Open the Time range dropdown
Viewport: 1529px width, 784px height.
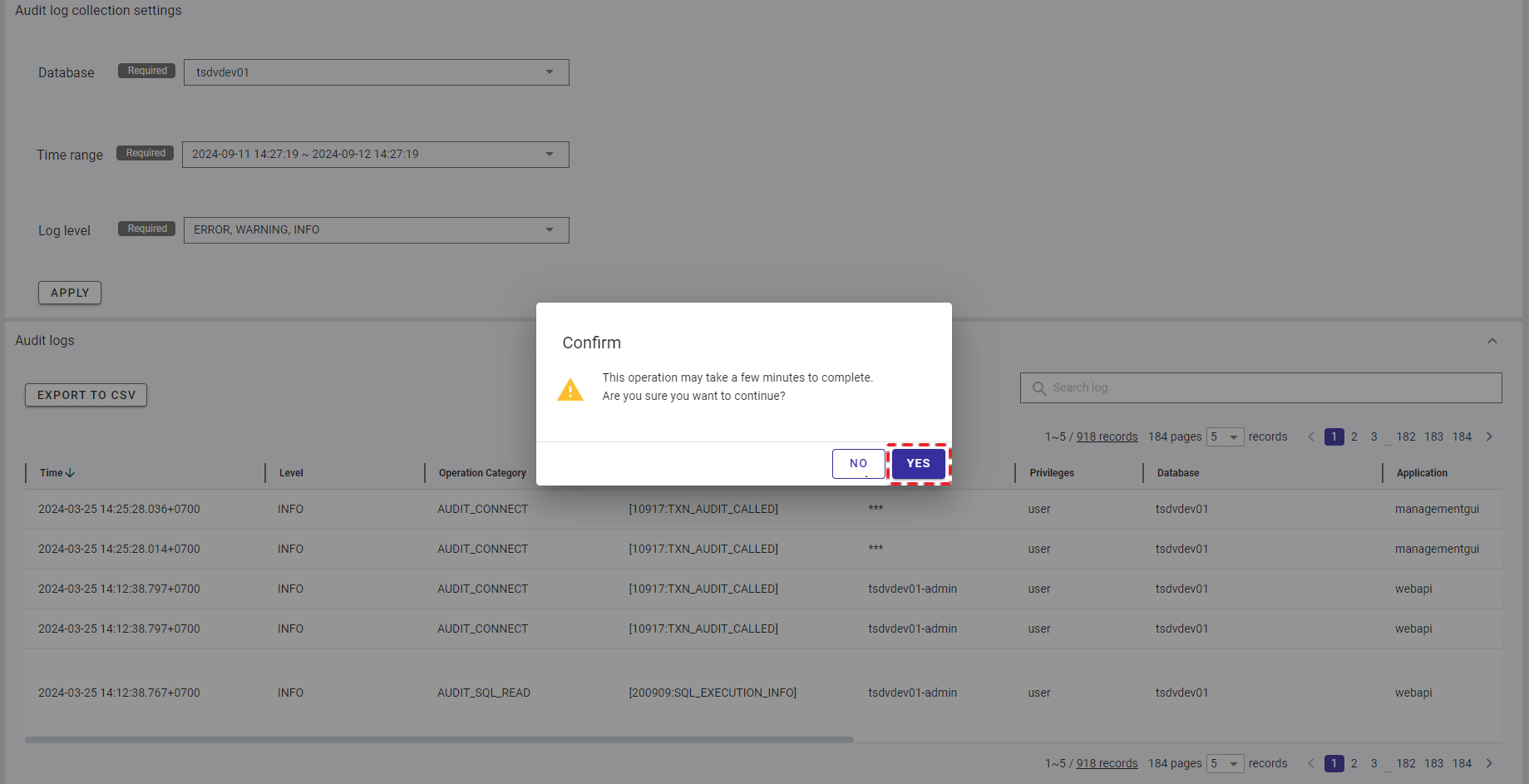click(375, 155)
